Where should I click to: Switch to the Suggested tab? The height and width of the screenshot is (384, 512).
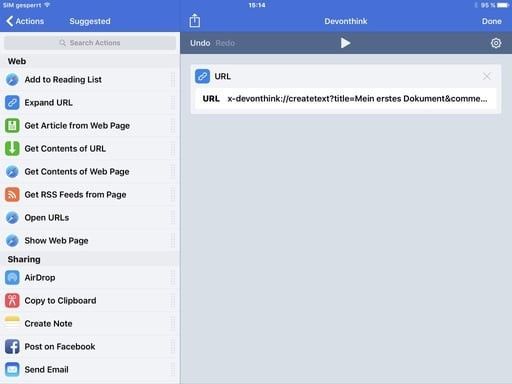click(x=90, y=21)
